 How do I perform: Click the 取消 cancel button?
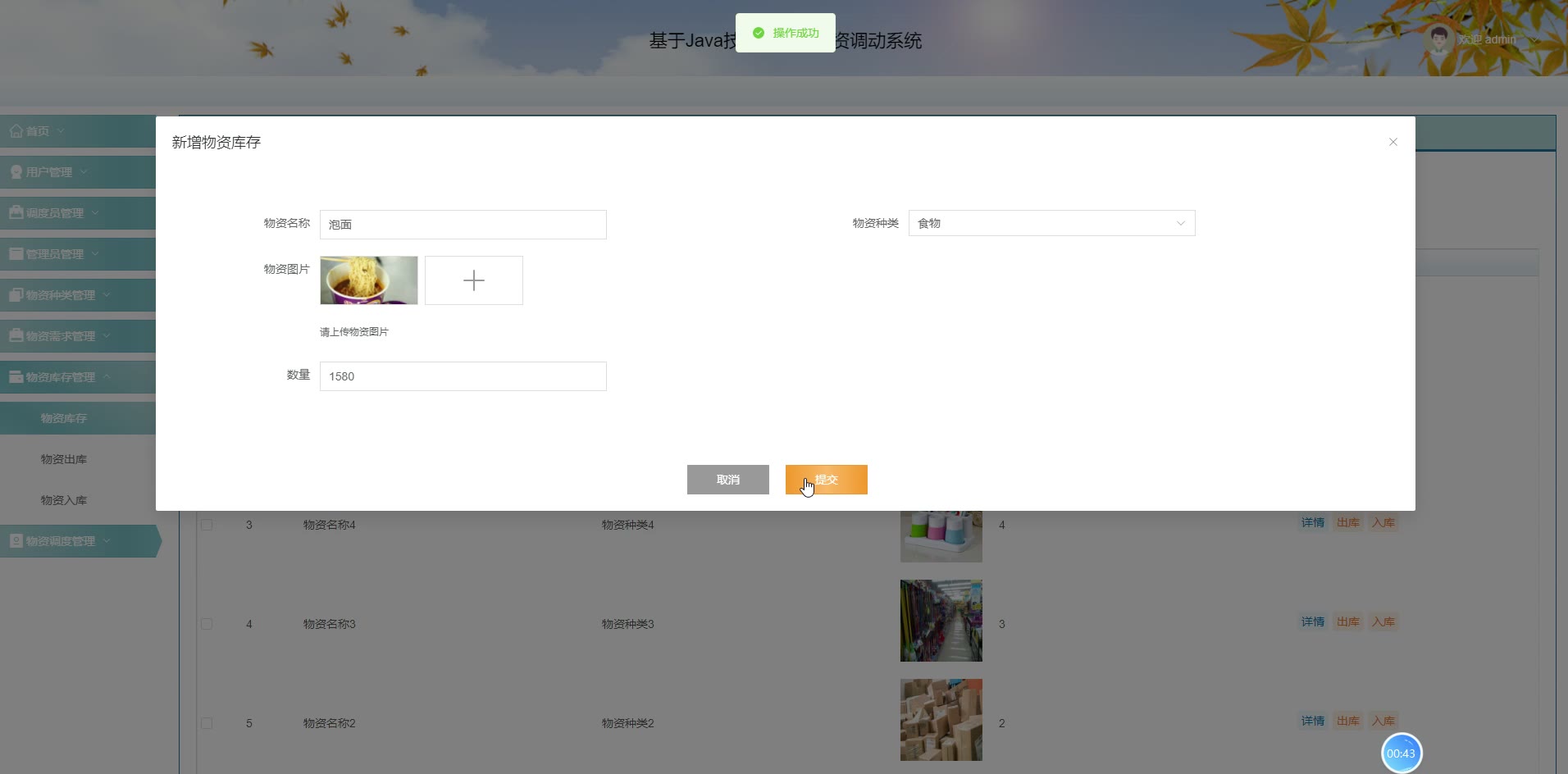coord(727,480)
